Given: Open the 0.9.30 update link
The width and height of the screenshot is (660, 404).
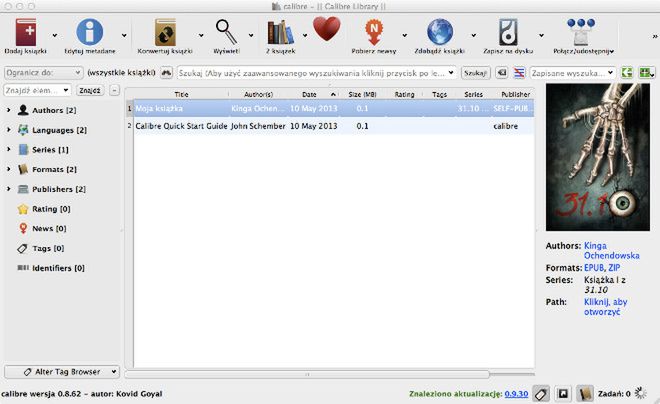Looking at the screenshot, I should click(x=516, y=394).
